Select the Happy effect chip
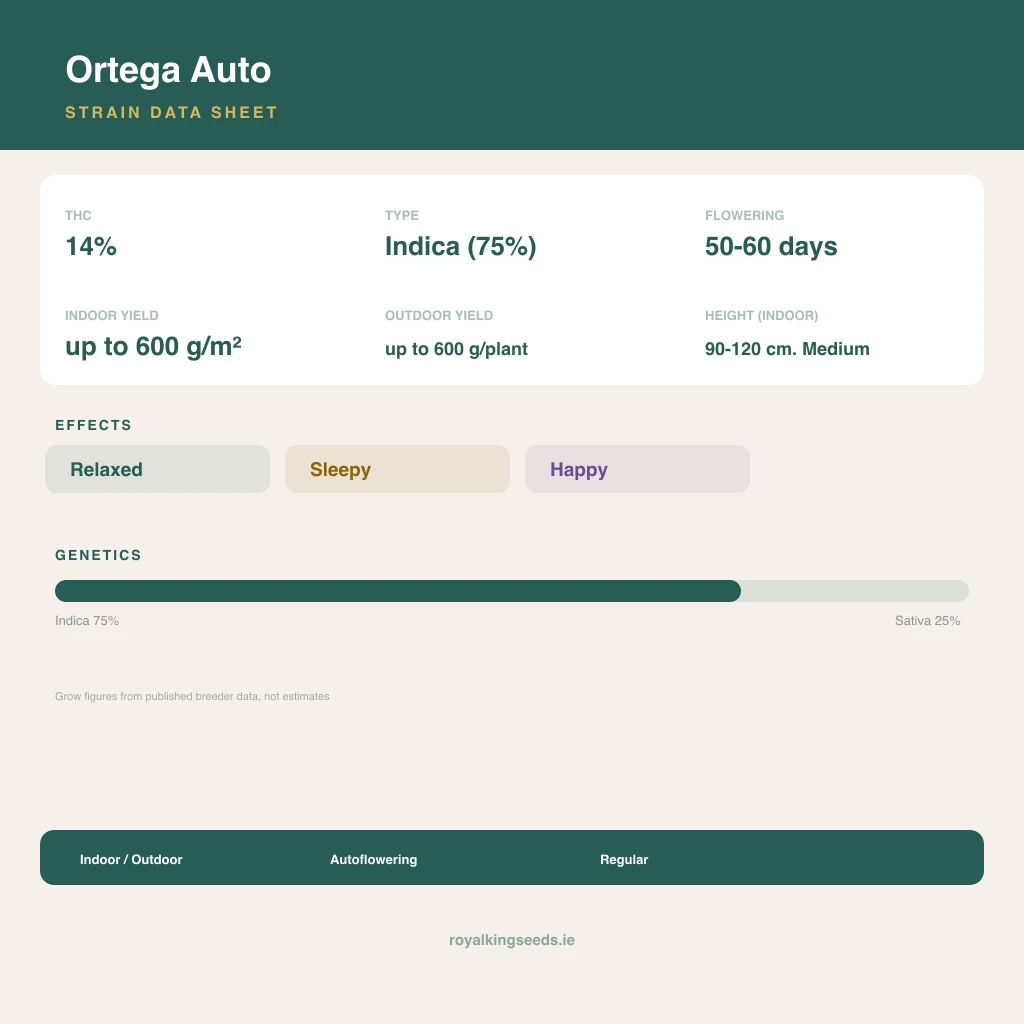 (x=637, y=469)
